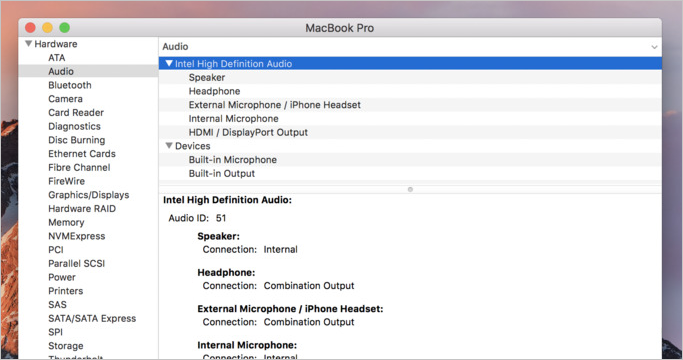This screenshot has height=360, width=683.
Task: Click the Headphone heading in details pane
Action: click(226, 272)
